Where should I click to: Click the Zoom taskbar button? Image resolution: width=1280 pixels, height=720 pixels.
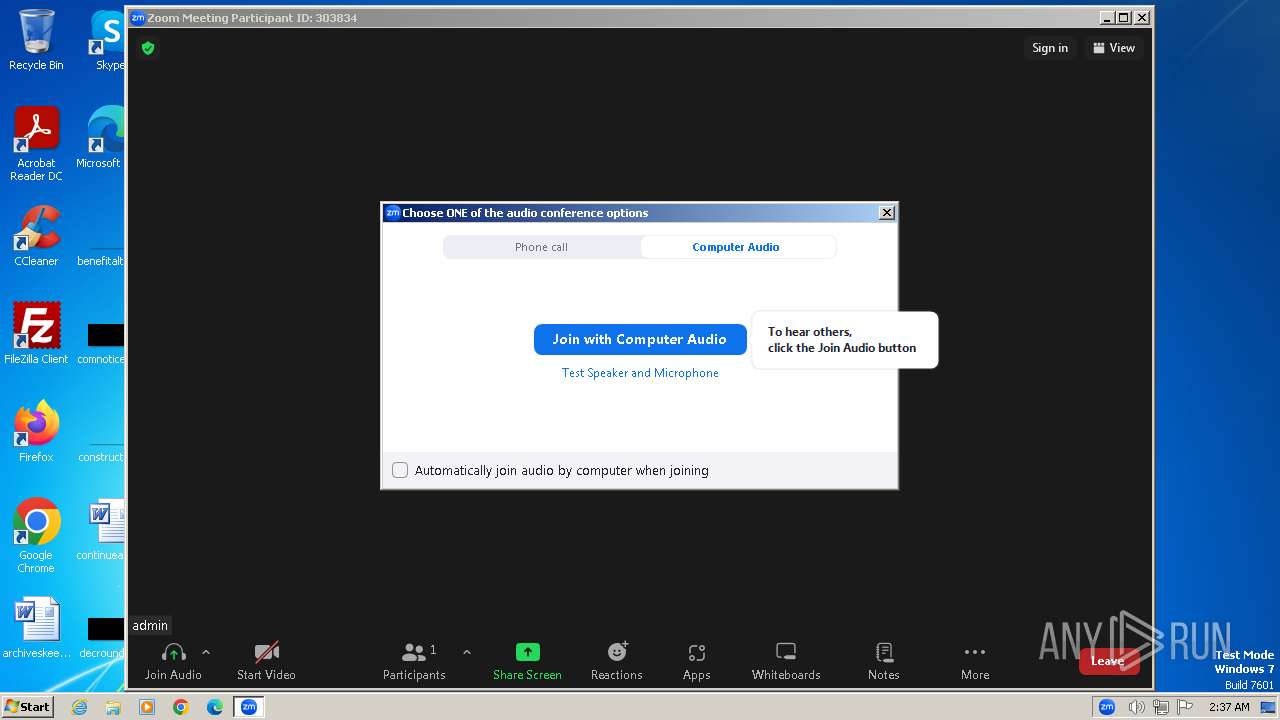tap(249, 707)
